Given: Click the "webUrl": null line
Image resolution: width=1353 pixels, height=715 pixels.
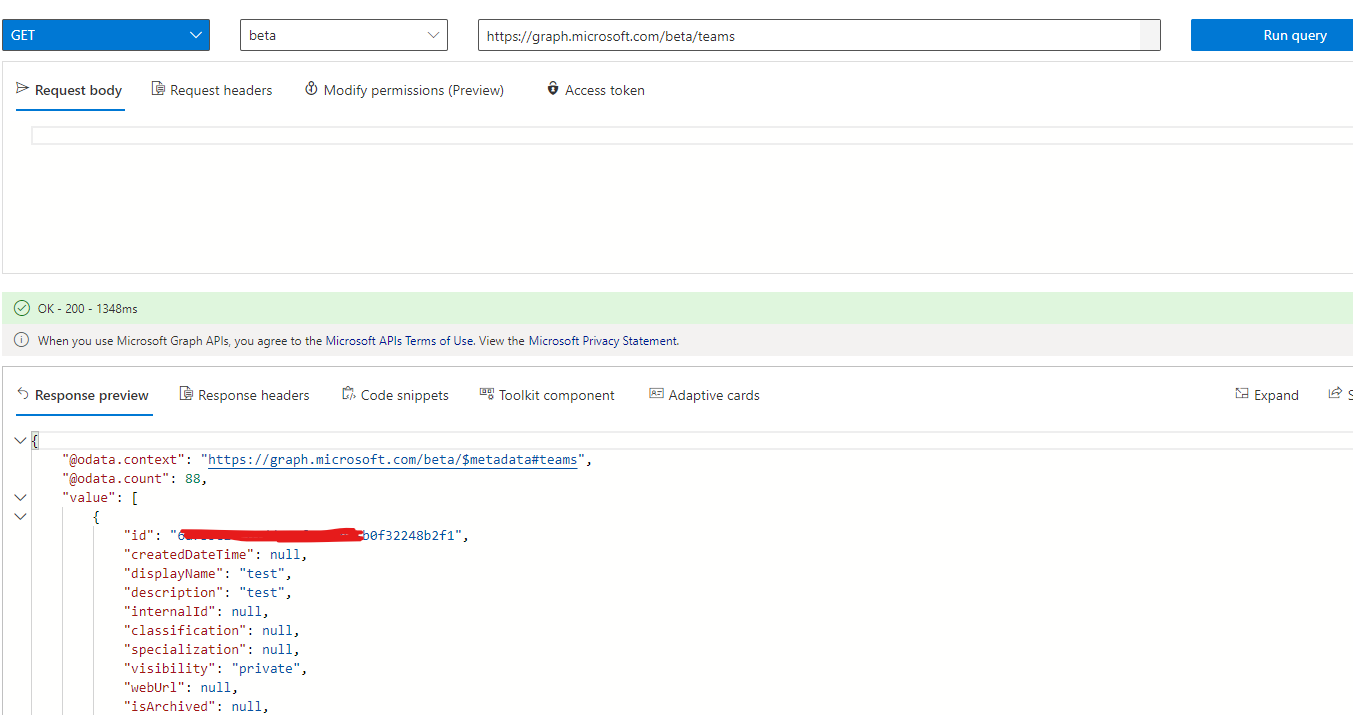Looking at the screenshot, I should pyautogui.click(x=181, y=688).
